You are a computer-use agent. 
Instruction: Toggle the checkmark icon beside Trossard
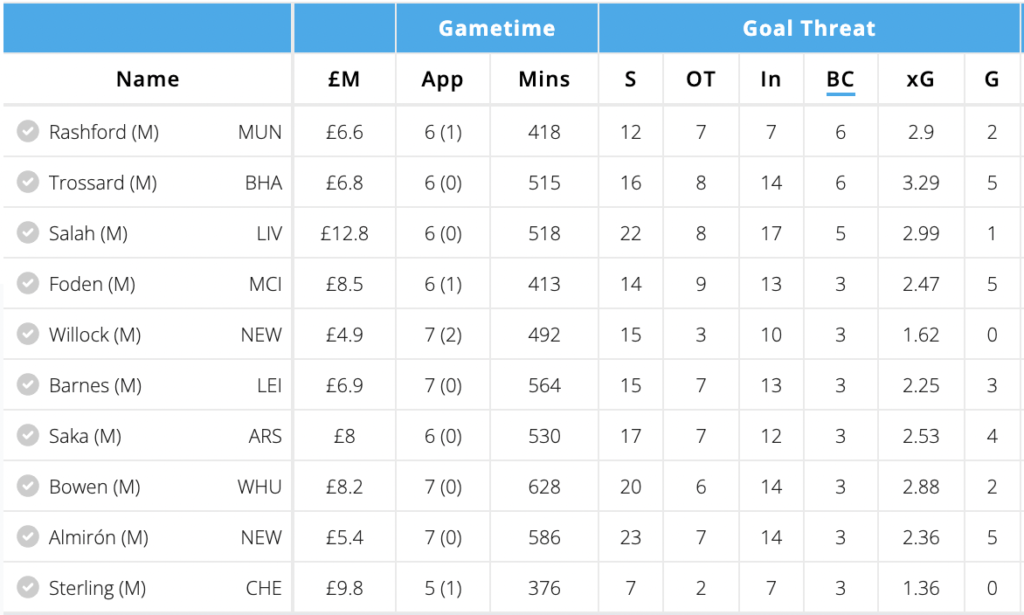(x=28, y=183)
